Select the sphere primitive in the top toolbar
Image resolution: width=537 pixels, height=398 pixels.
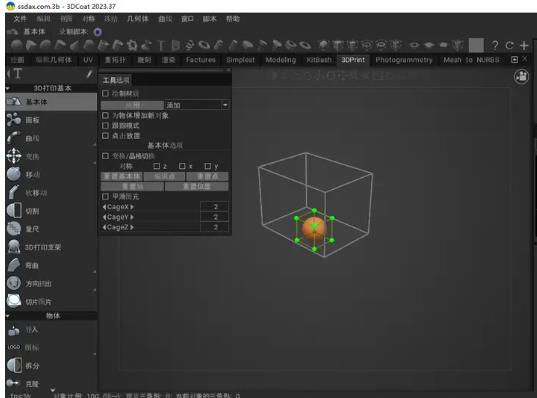click(x=16, y=45)
